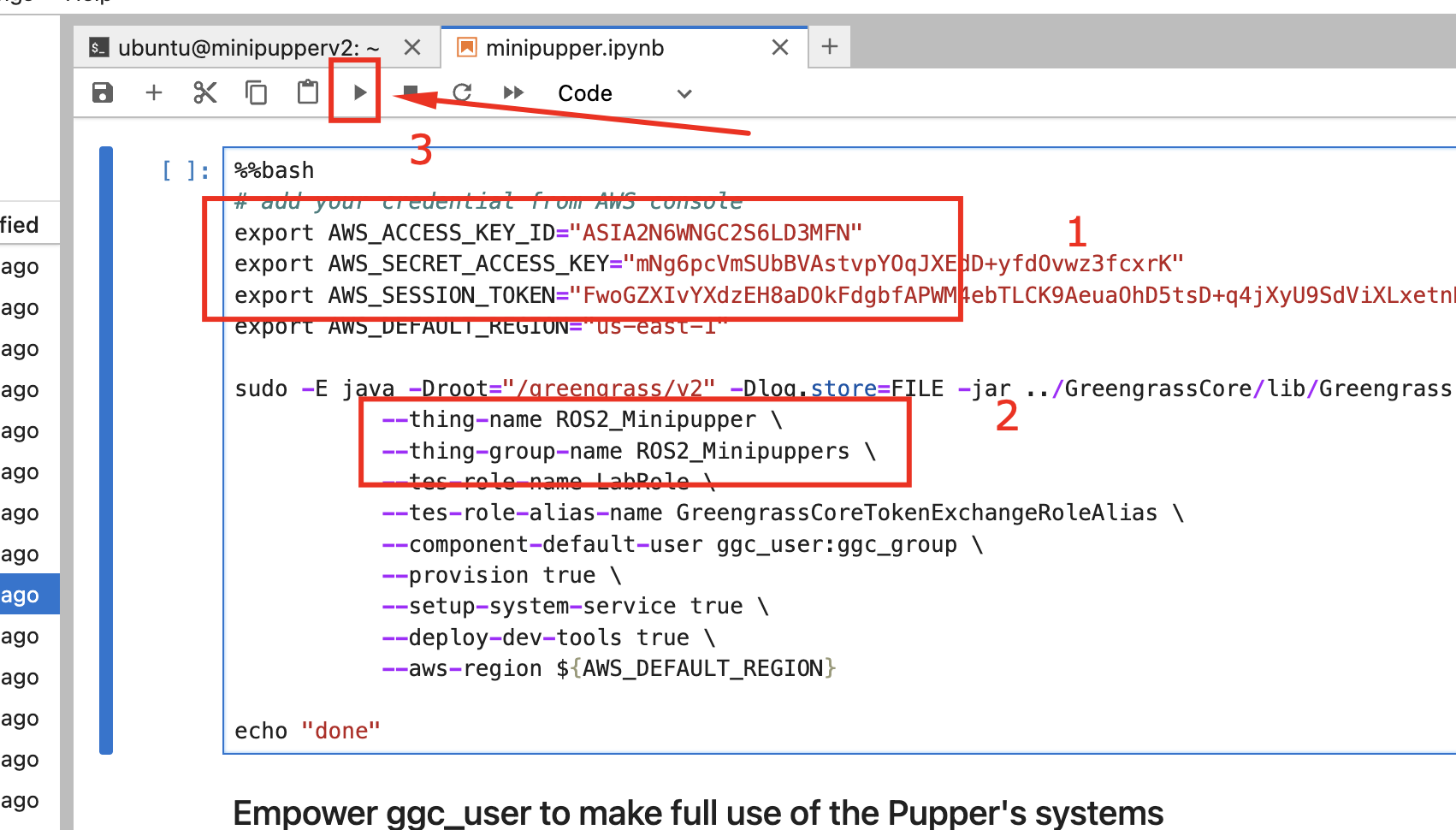Viewport: 1456px width, 830px height.
Task: Restart the kernel
Action: coord(462,92)
